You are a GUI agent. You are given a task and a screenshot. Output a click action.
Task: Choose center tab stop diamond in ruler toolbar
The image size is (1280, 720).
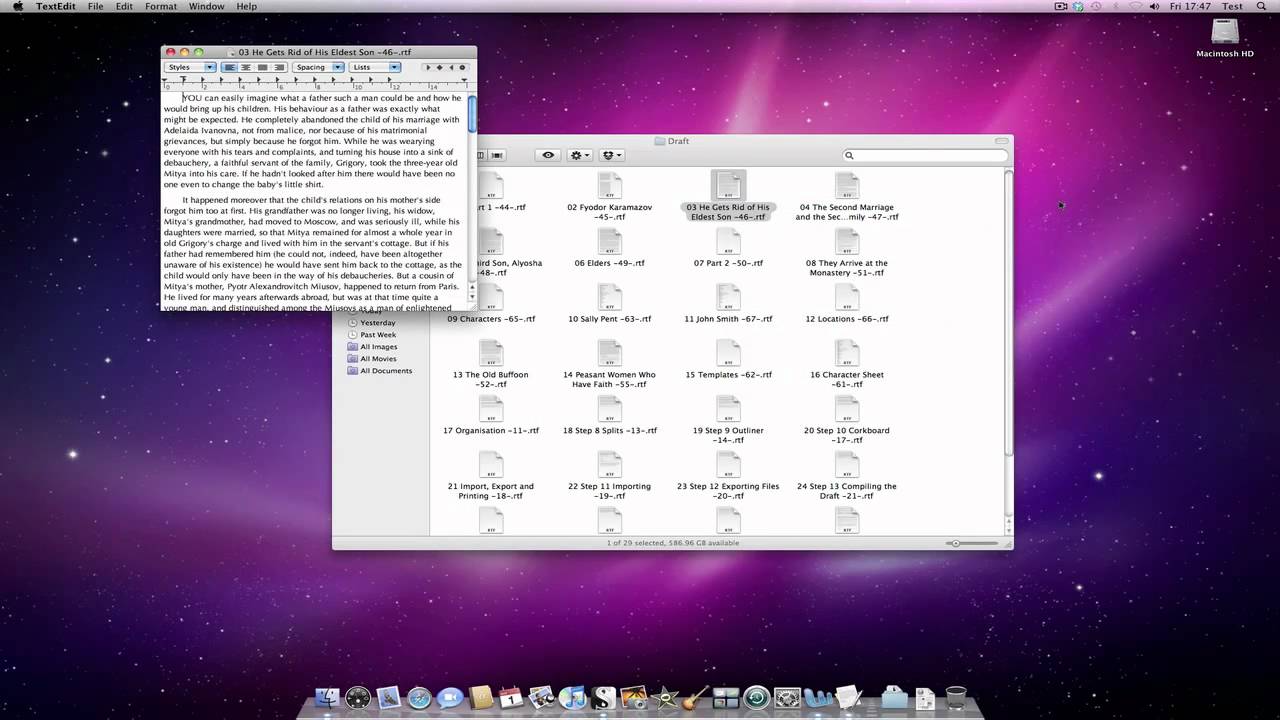coord(439,67)
